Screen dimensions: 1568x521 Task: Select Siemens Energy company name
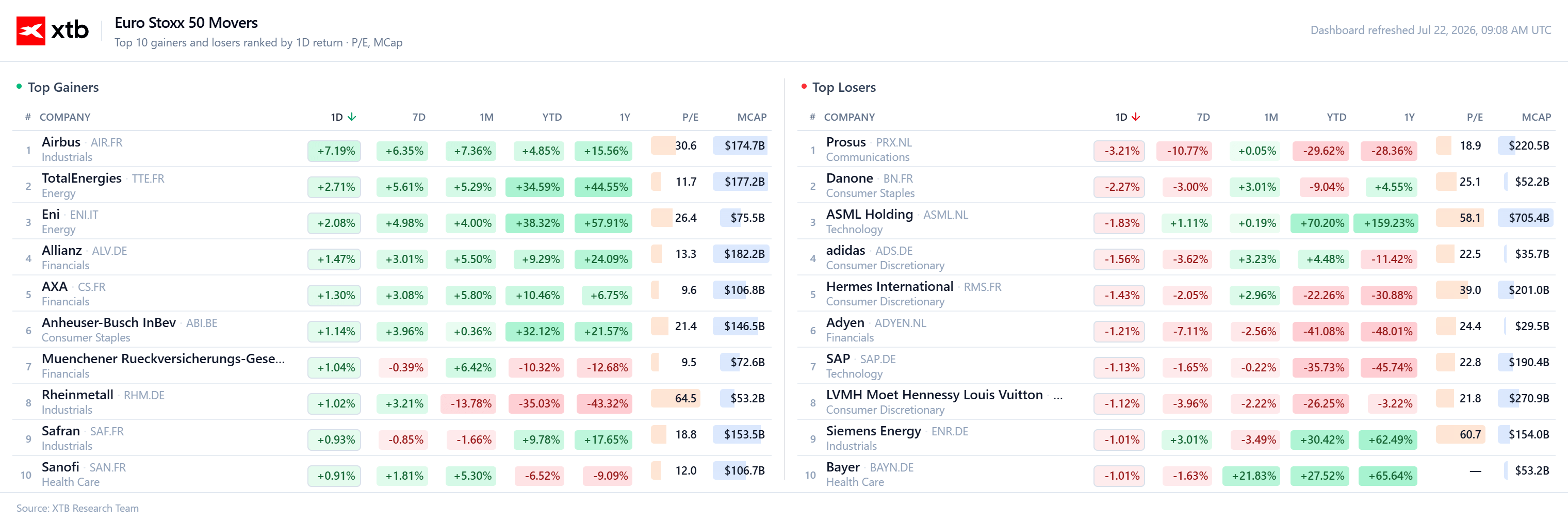[873, 431]
